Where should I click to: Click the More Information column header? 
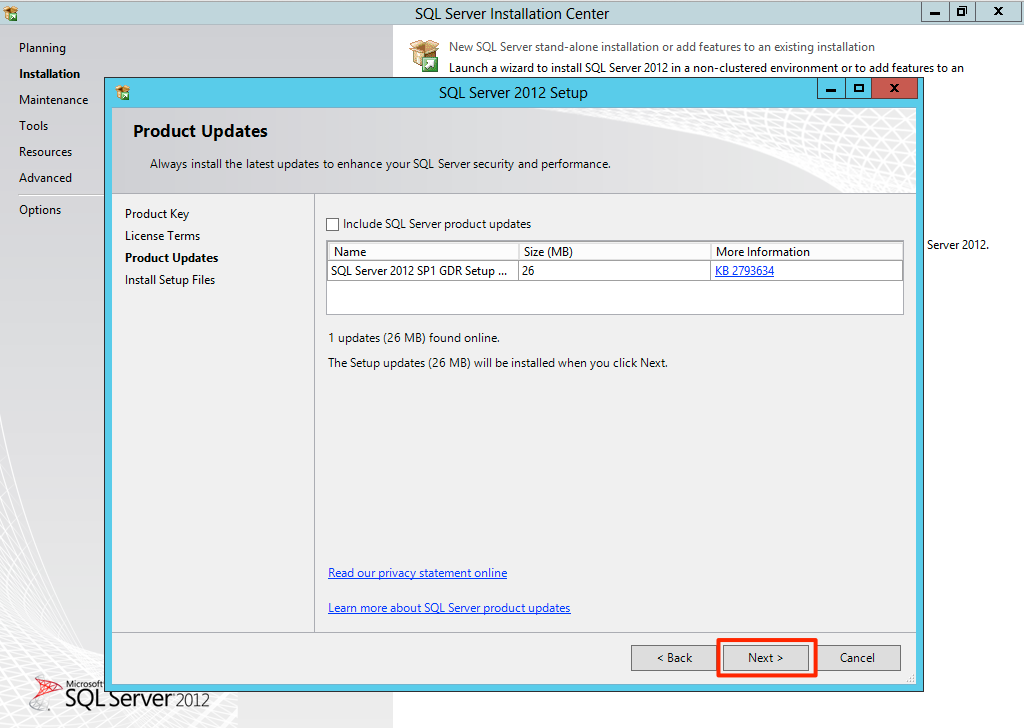807,251
